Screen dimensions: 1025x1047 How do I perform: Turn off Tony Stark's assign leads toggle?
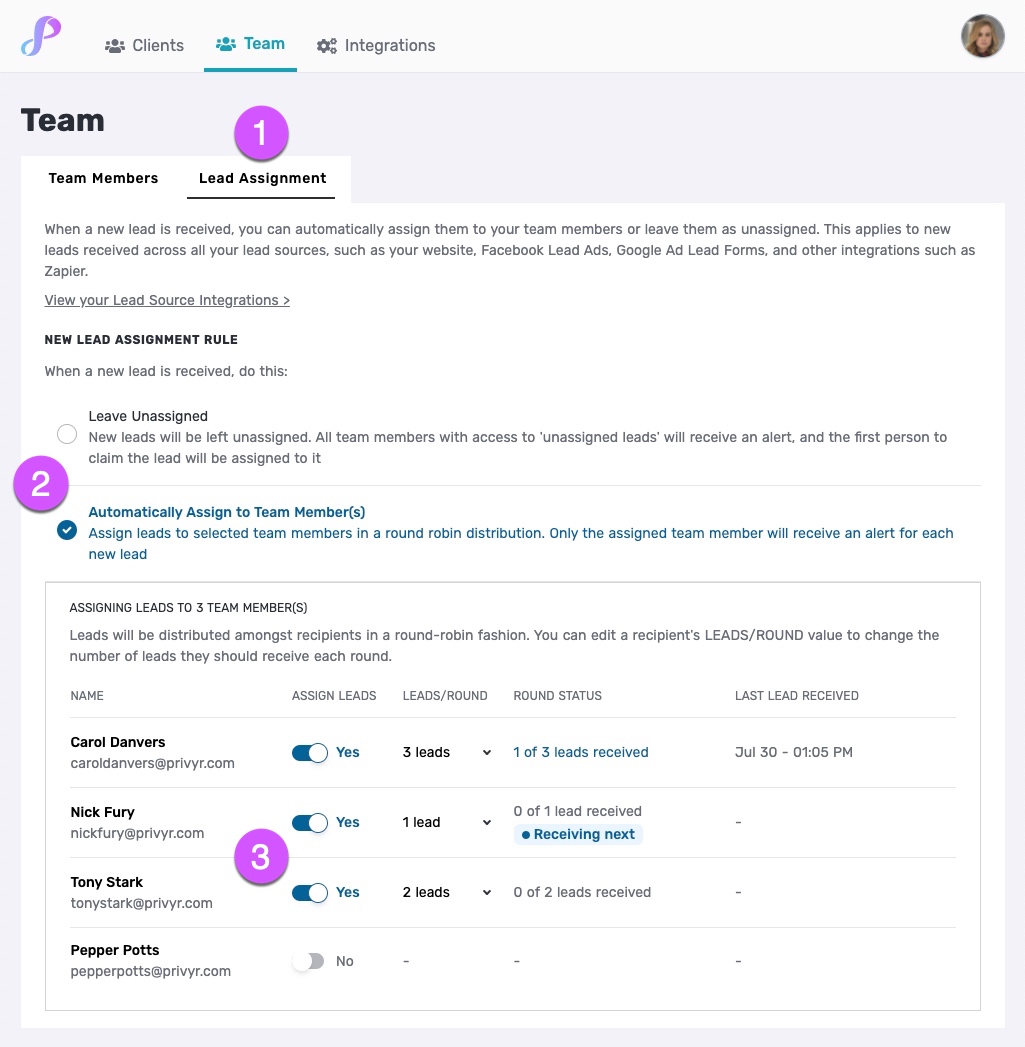(x=309, y=892)
